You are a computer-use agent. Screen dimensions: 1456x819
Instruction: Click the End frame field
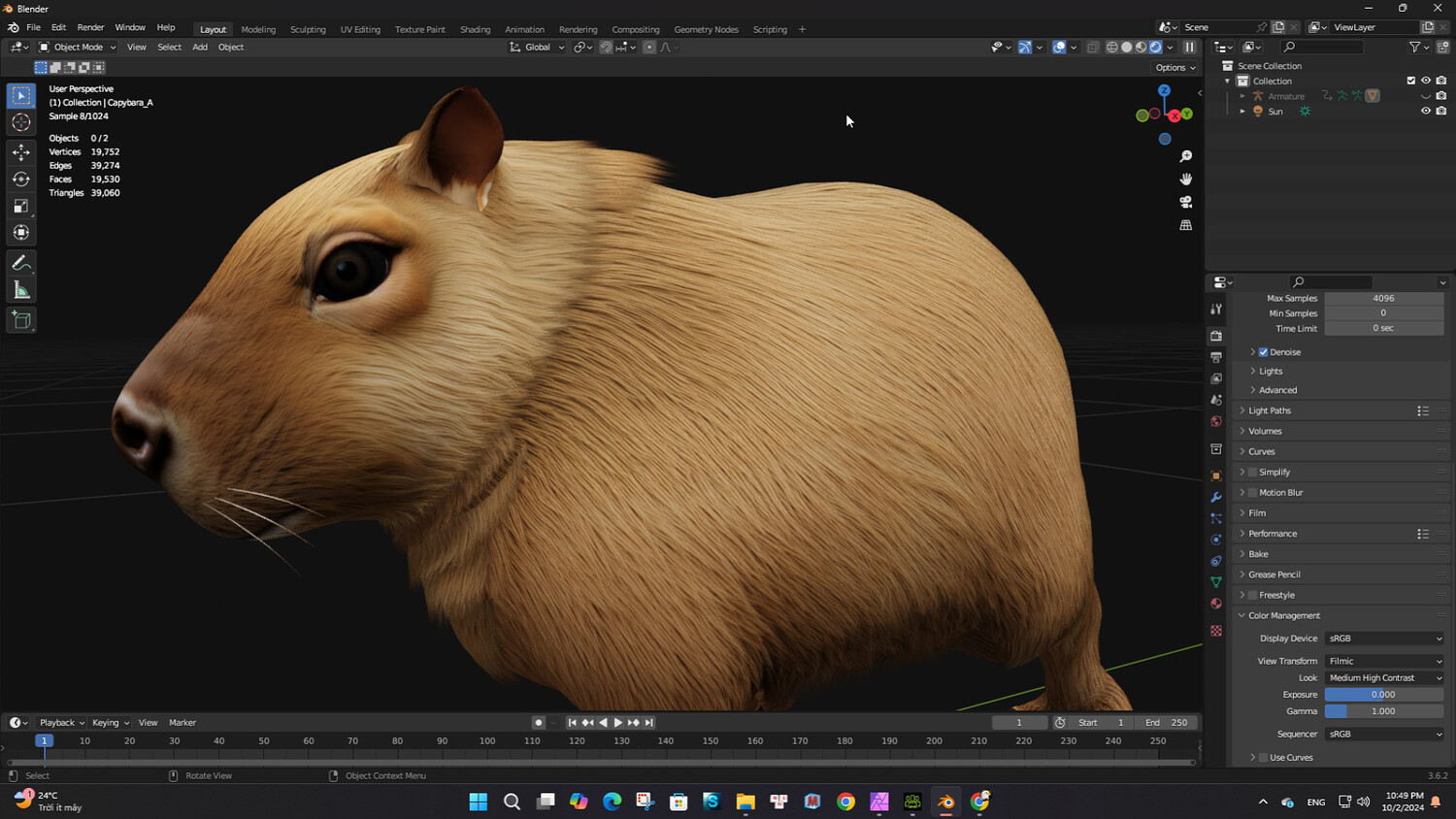[1166, 722]
